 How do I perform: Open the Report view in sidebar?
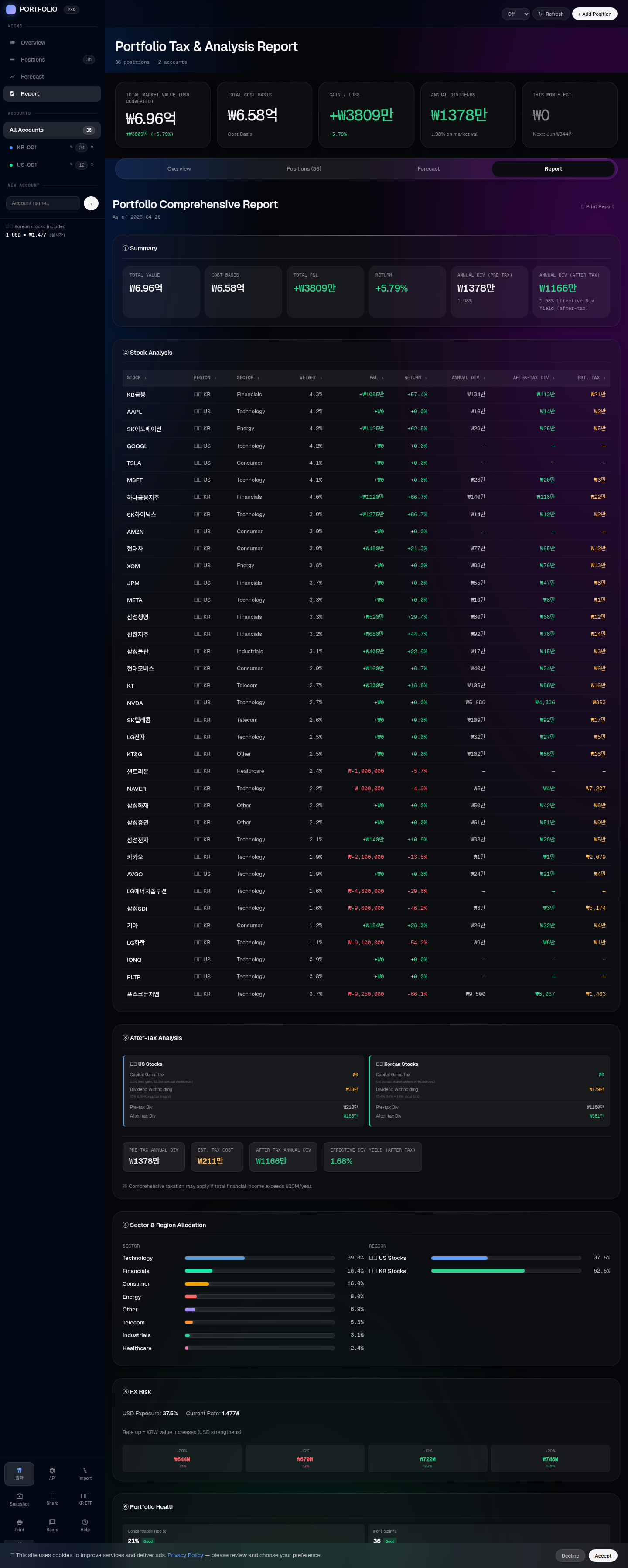coord(52,94)
